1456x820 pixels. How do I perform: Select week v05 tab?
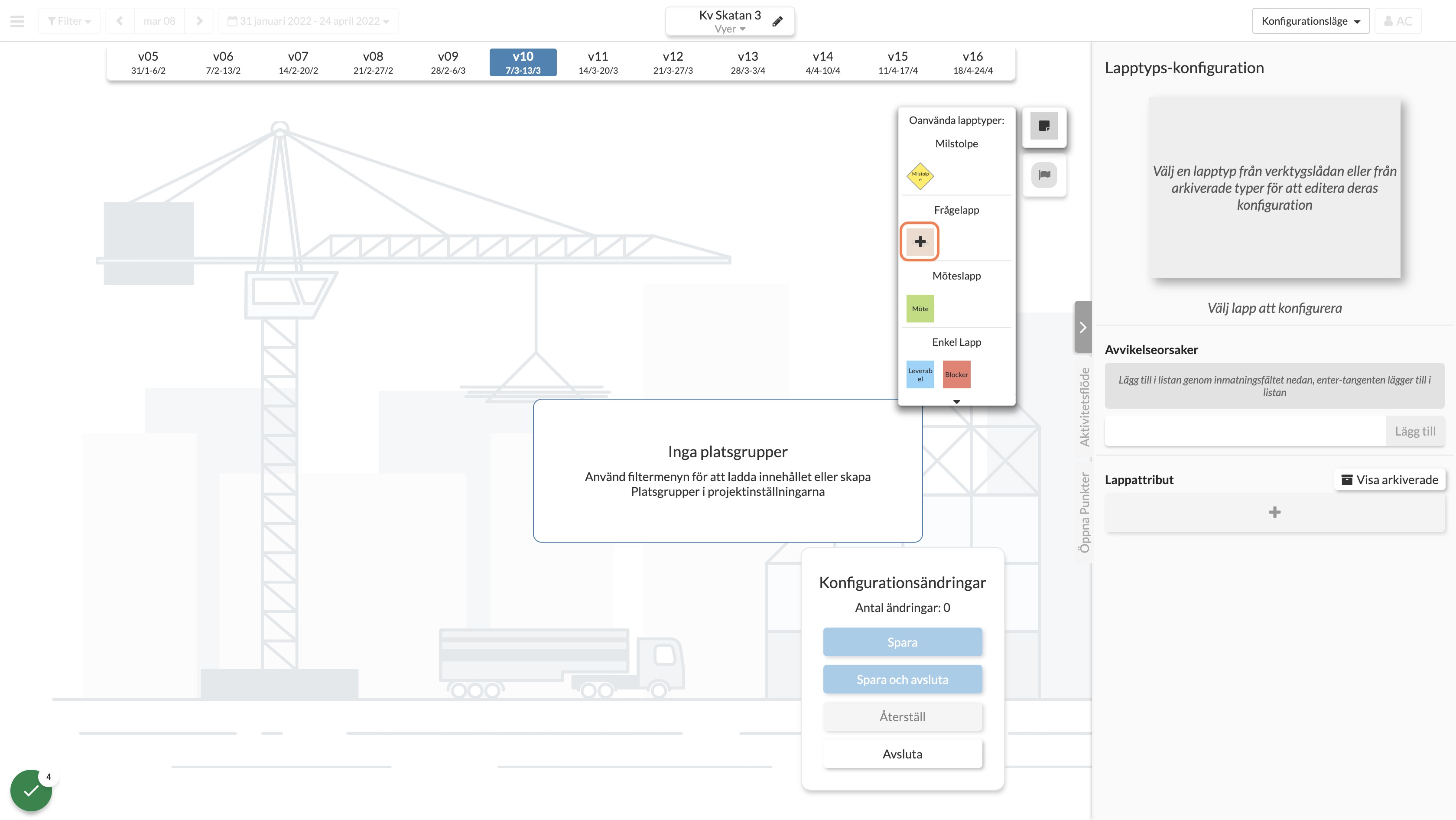[x=148, y=62]
